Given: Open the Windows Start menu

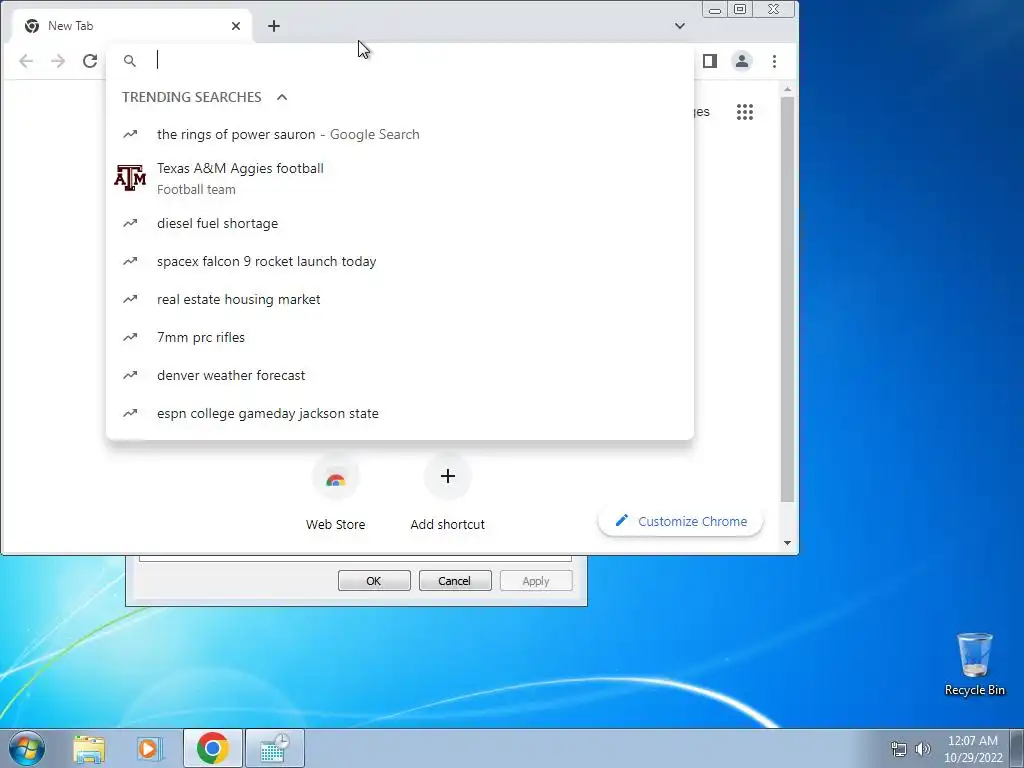Looking at the screenshot, I should (x=27, y=748).
